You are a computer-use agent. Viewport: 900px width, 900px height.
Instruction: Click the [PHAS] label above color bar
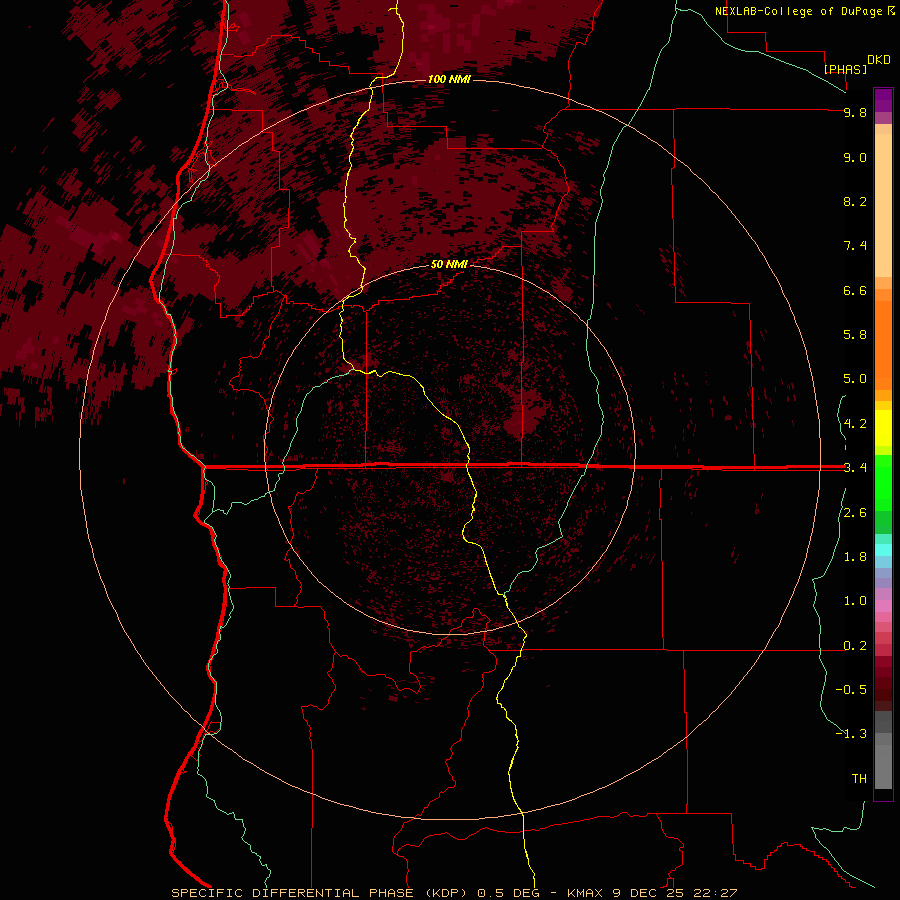845,69
